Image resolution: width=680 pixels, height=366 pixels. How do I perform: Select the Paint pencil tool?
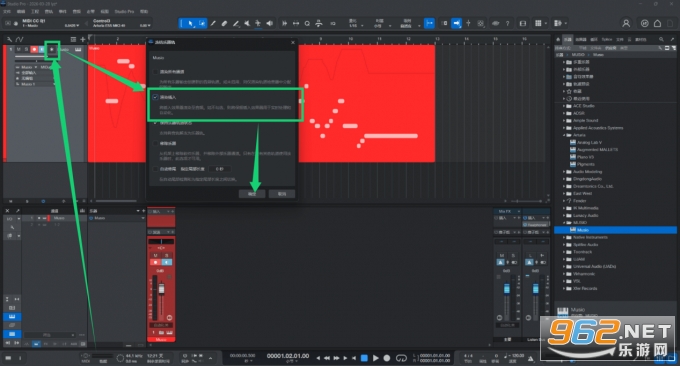pyautogui.click(x=235, y=23)
